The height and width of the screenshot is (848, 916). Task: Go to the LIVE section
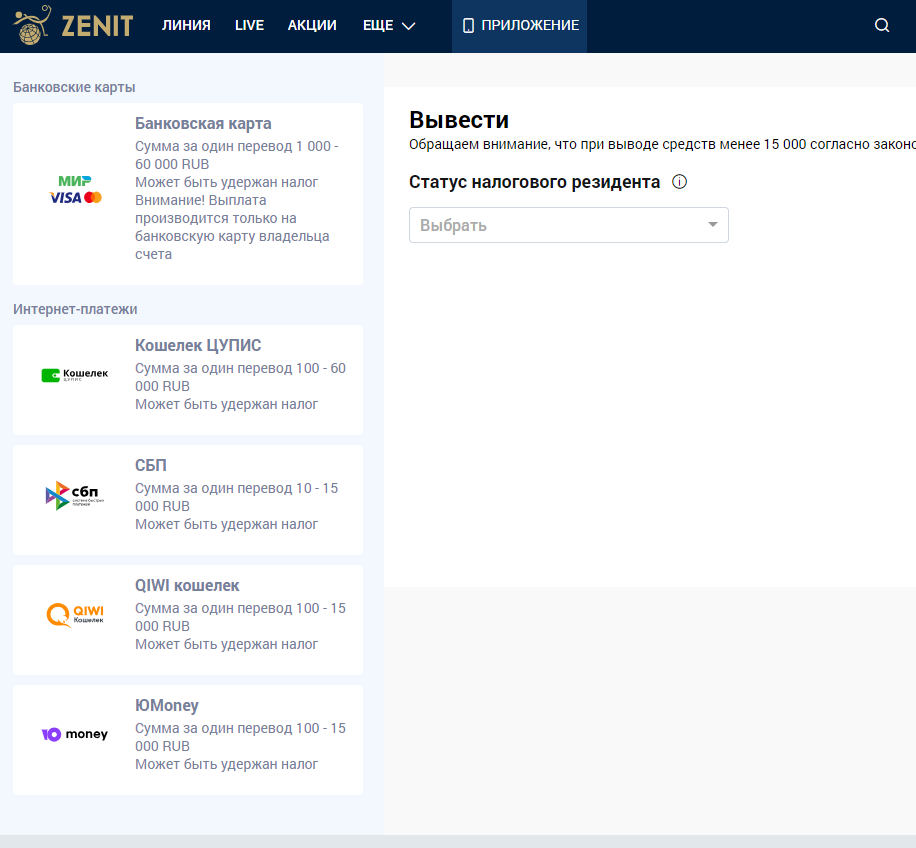tap(249, 25)
